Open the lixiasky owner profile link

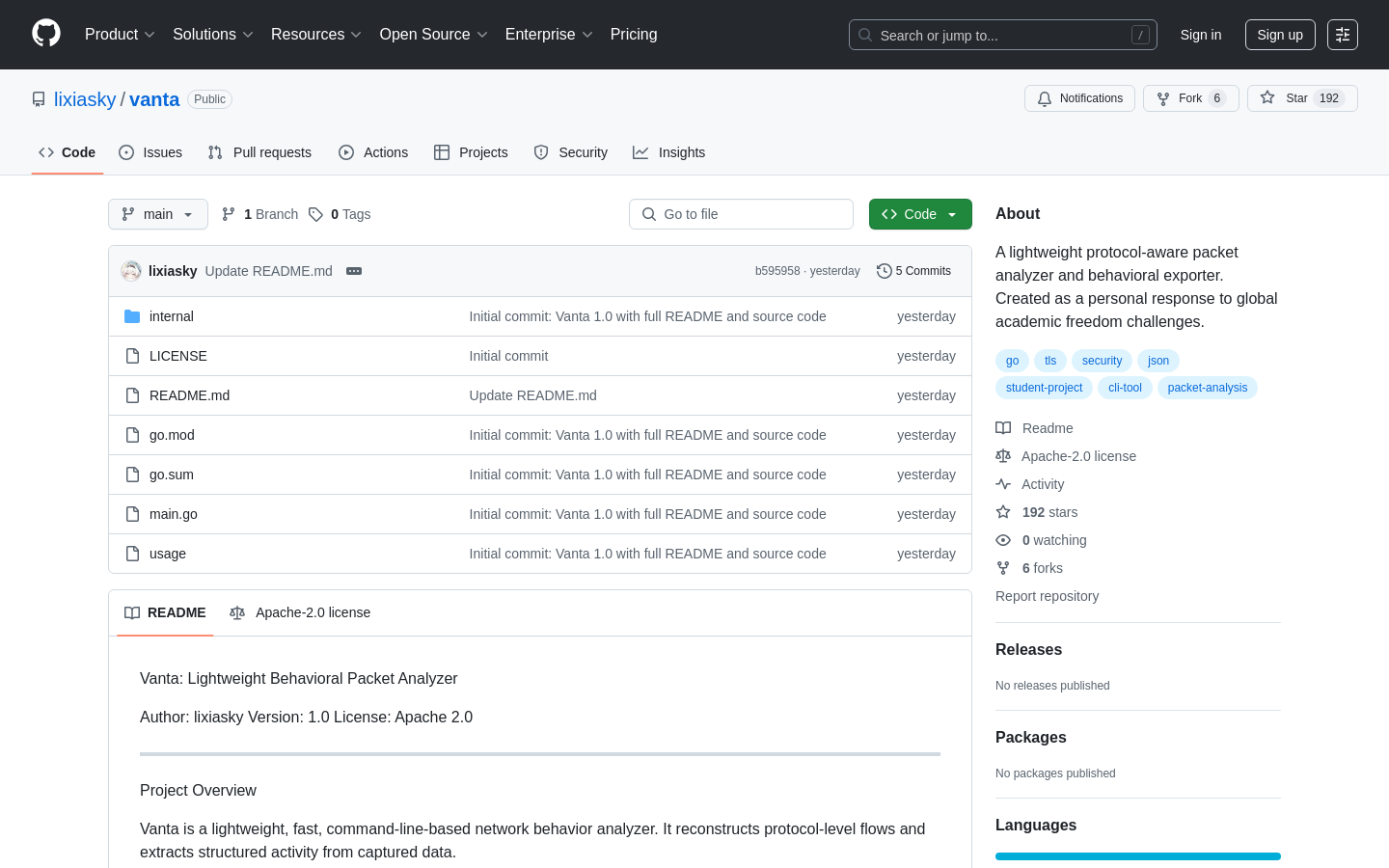[x=85, y=99]
